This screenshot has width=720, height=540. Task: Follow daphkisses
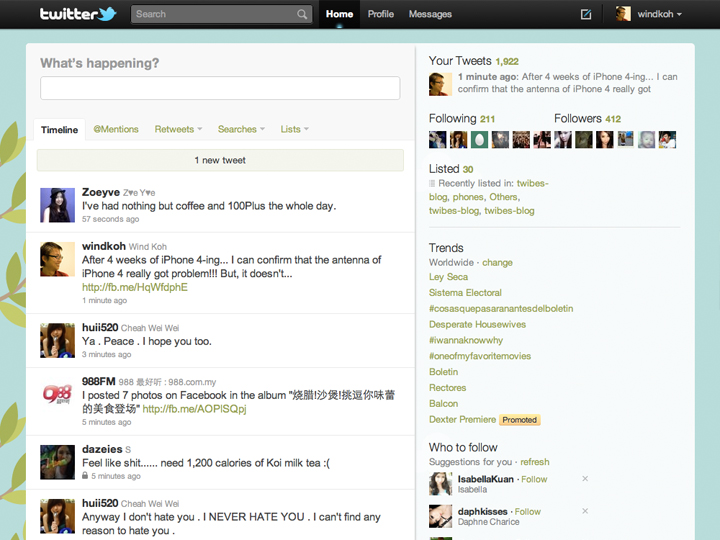tap(528, 512)
